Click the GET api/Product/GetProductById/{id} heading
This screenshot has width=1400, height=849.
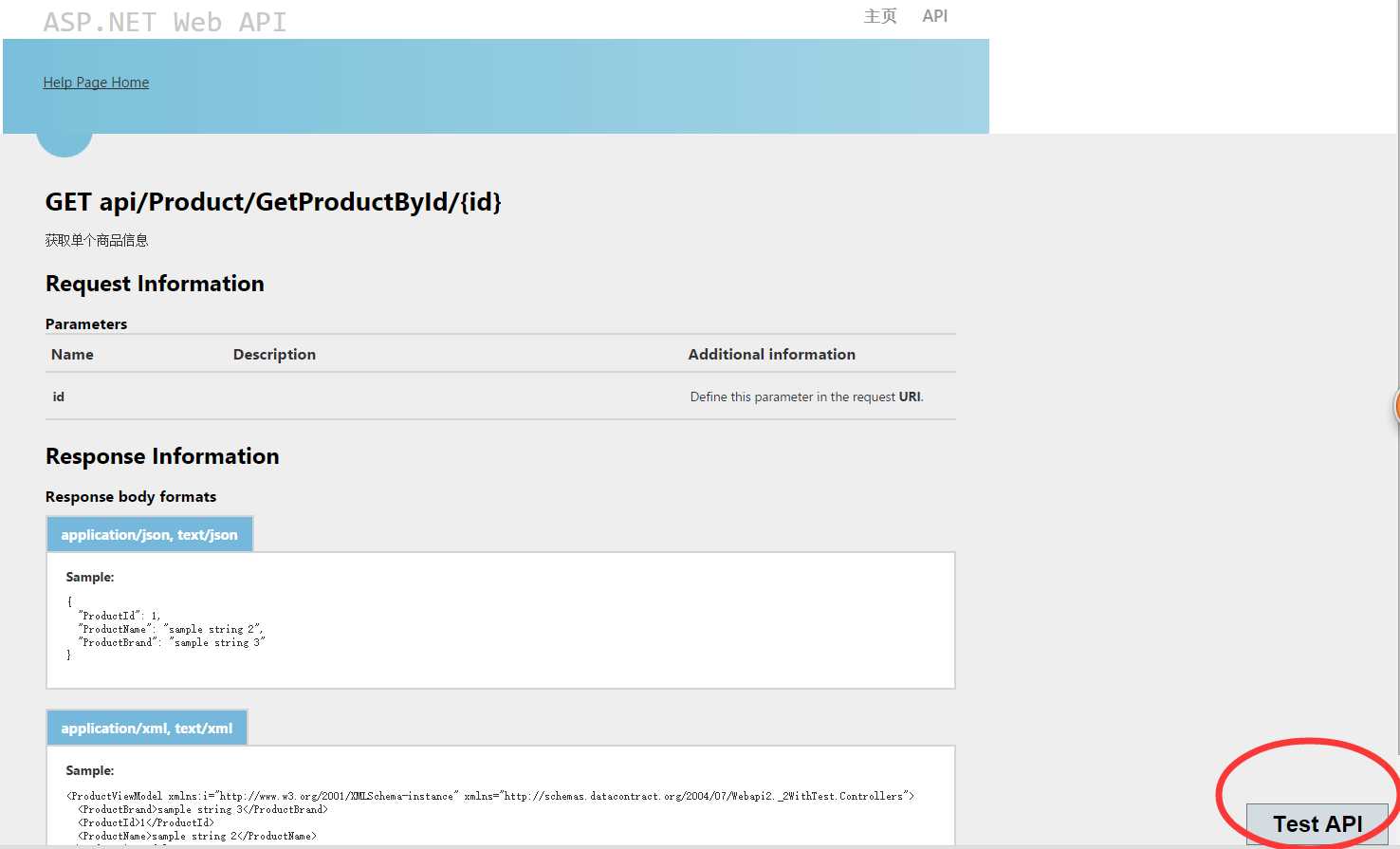click(x=273, y=202)
